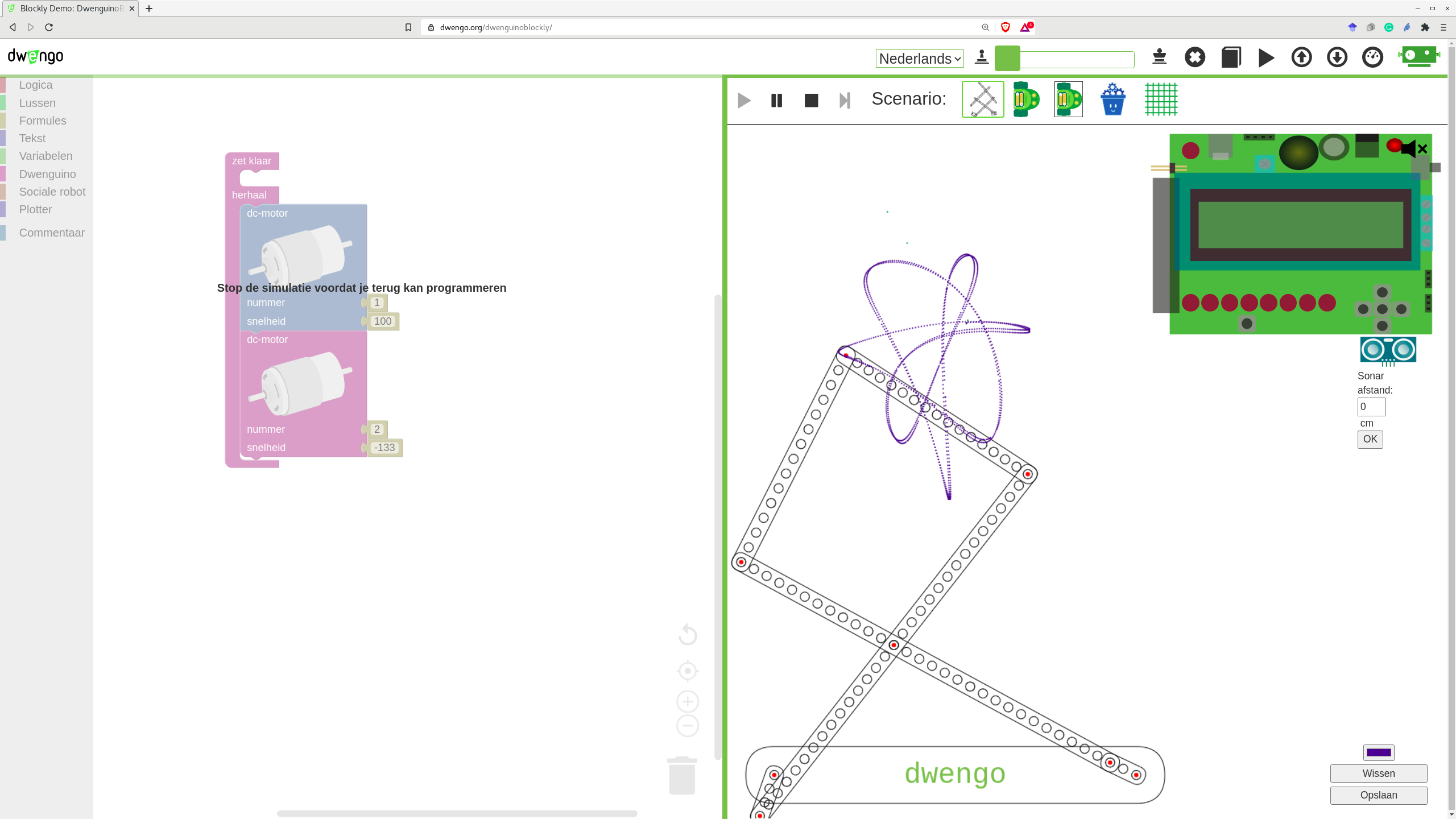Toggle the muted speaker icon on board
1456x819 pixels.
1414,149
